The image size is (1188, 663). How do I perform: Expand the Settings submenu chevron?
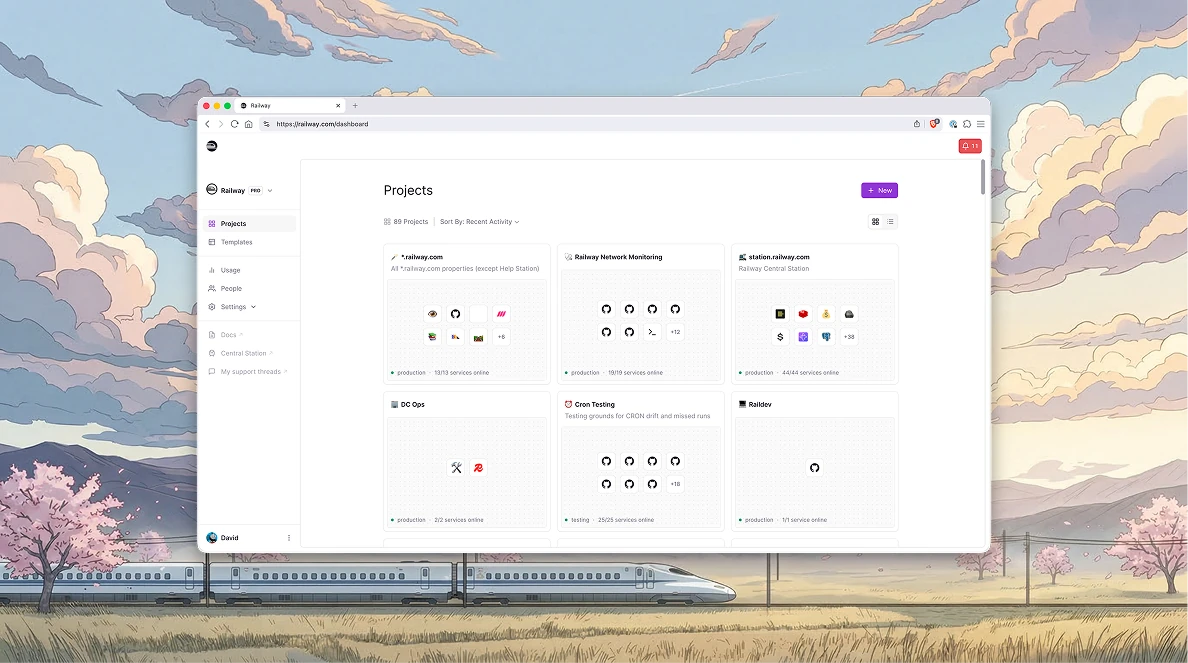(253, 308)
